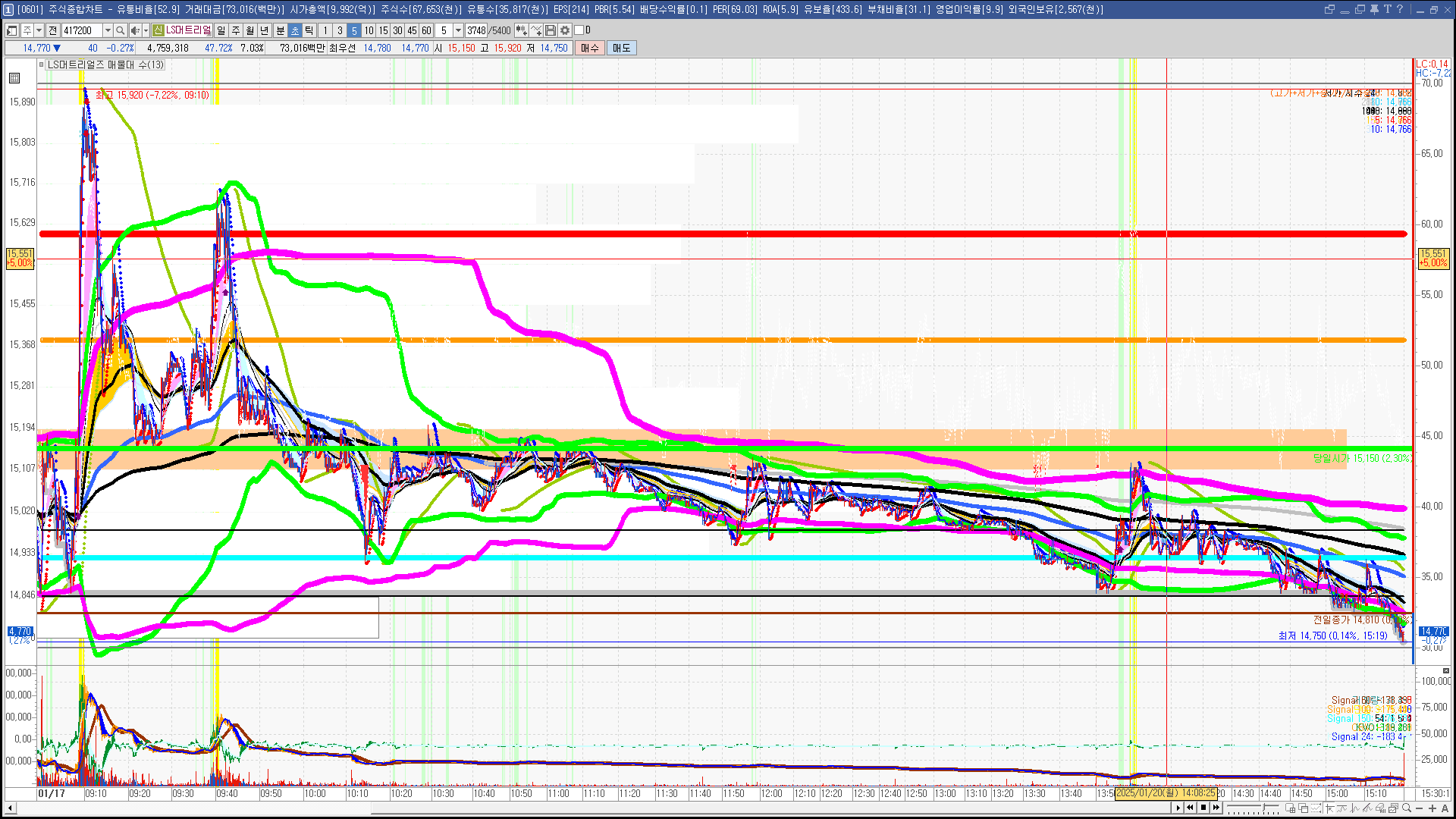This screenshot has height=819, width=1456.
Task: Click the 매도 sell button
Action: [x=621, y=48]
